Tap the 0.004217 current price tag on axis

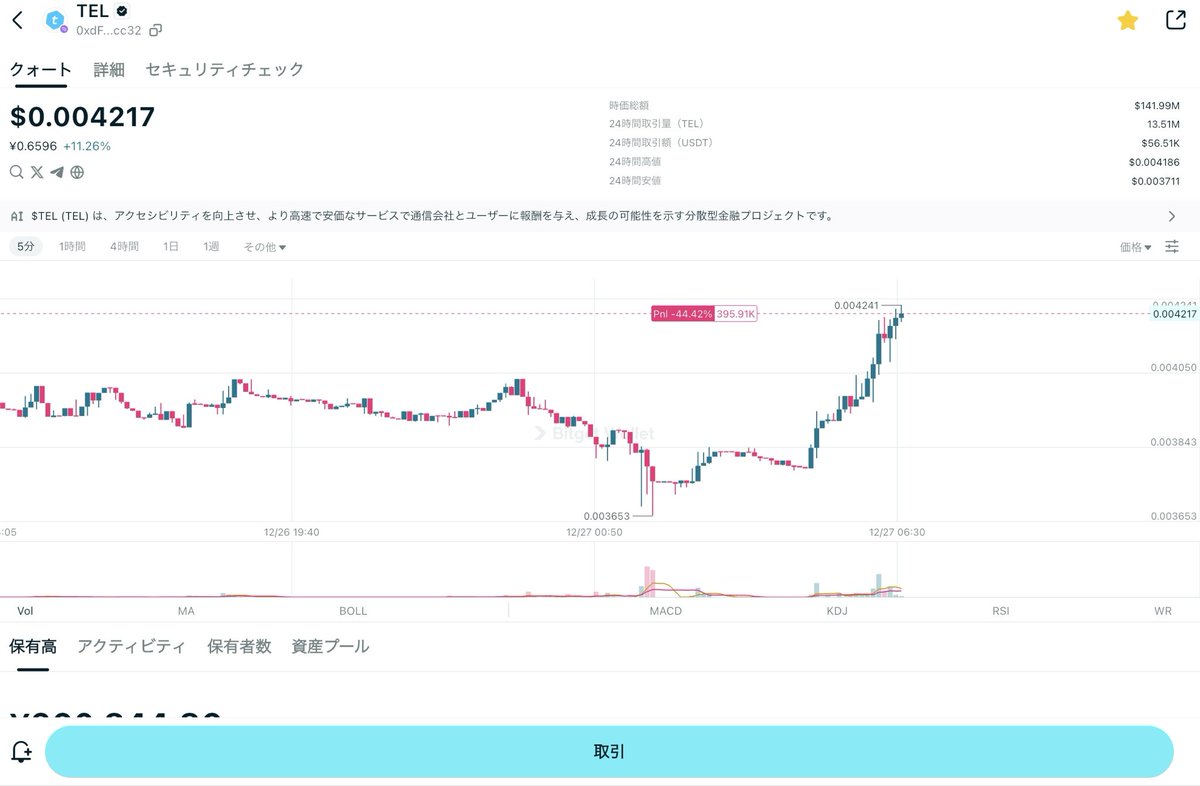tap(1175, 314)
